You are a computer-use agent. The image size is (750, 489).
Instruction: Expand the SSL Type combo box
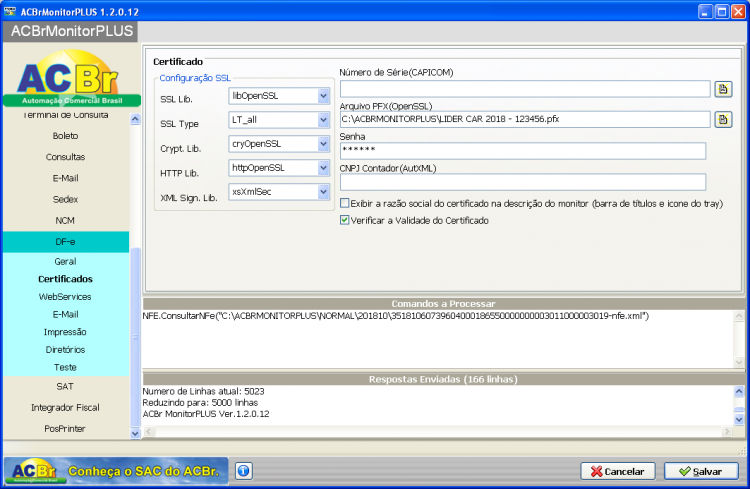(323, 120)
